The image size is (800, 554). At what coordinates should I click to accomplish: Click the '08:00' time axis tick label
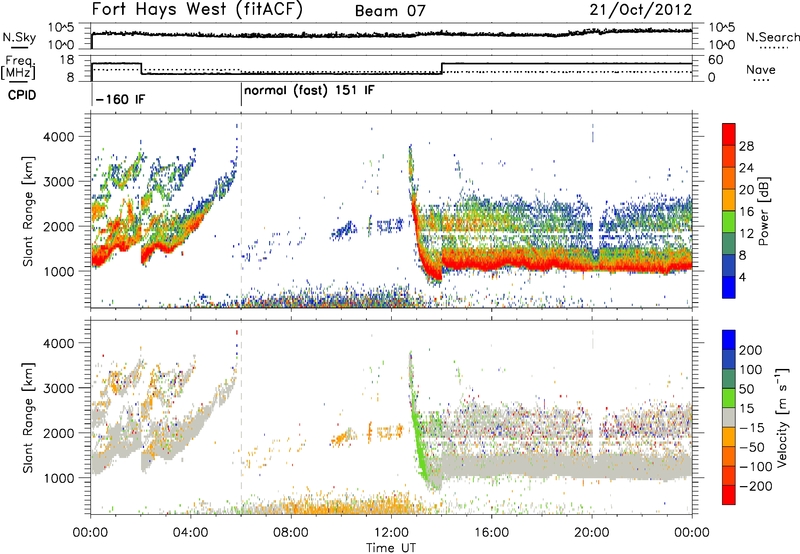click(291, 533)
